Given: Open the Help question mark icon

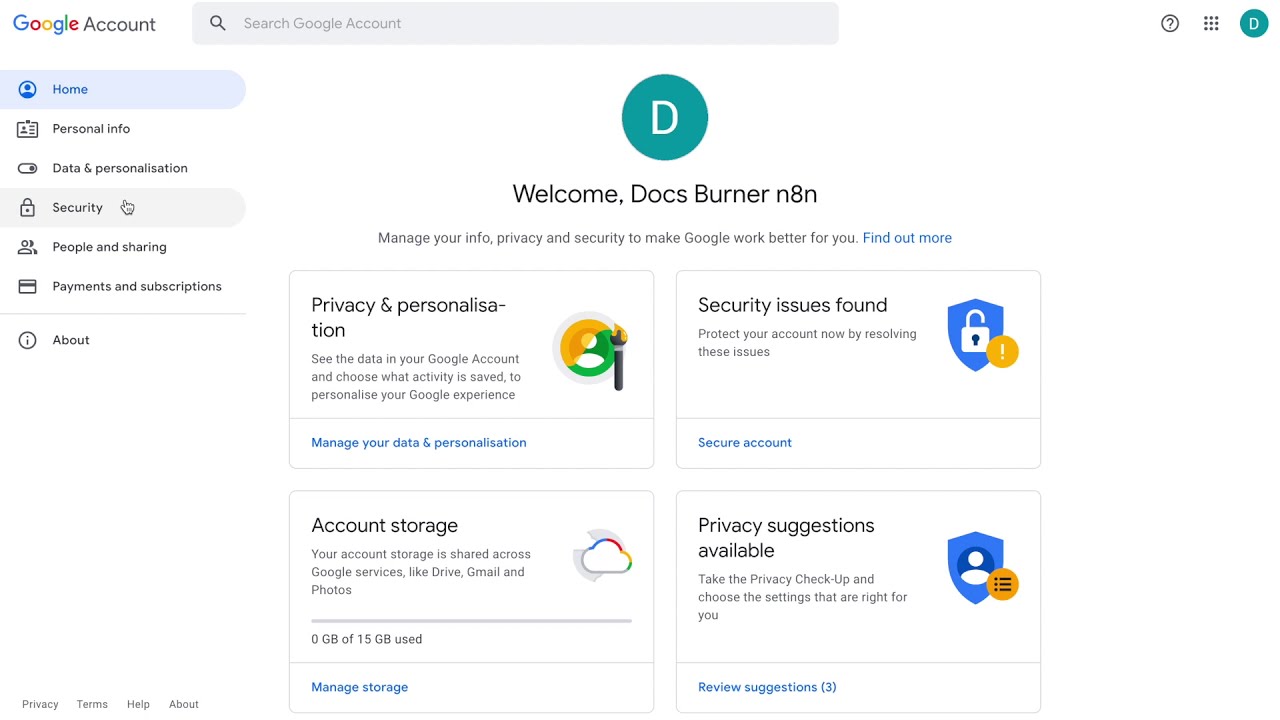Looking at the screenshot, I should pyautogui.click(x=1170, y=23).
